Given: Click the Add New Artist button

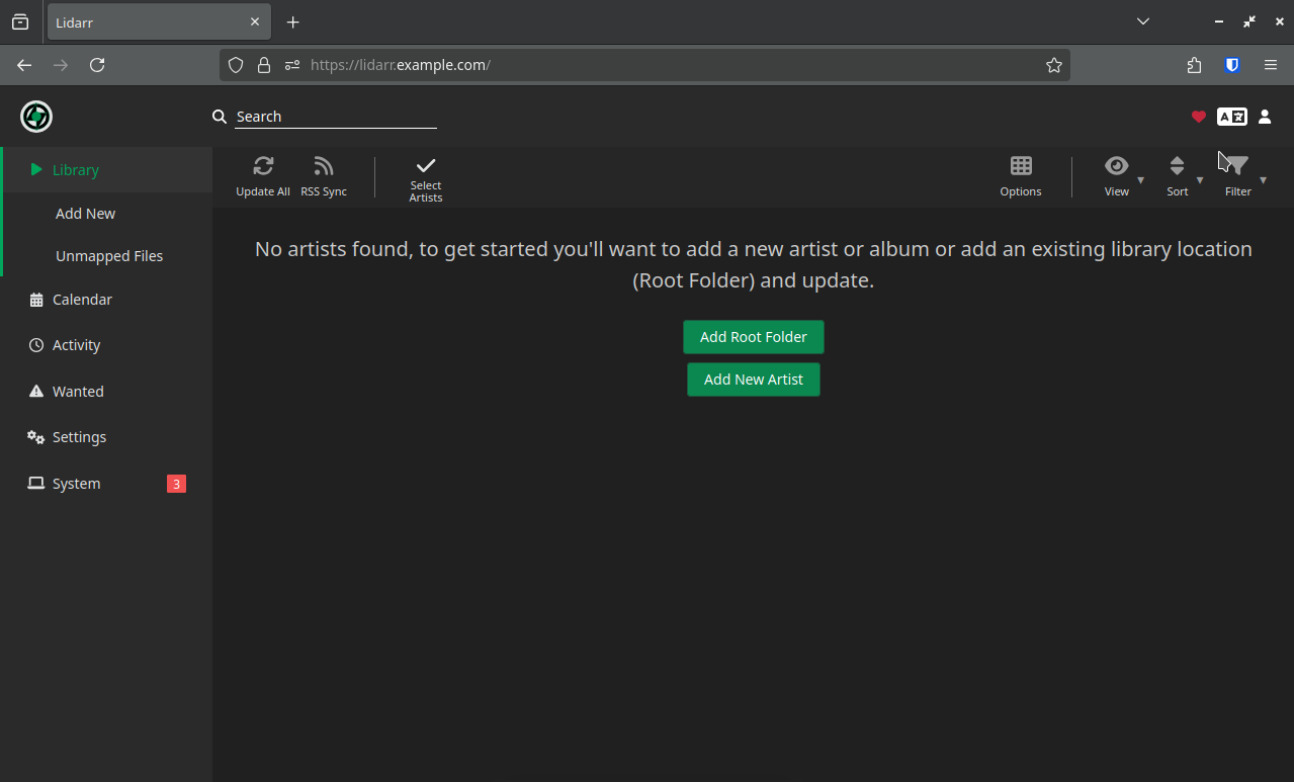Looking at the screenshot, I should [x=753, y=380].
